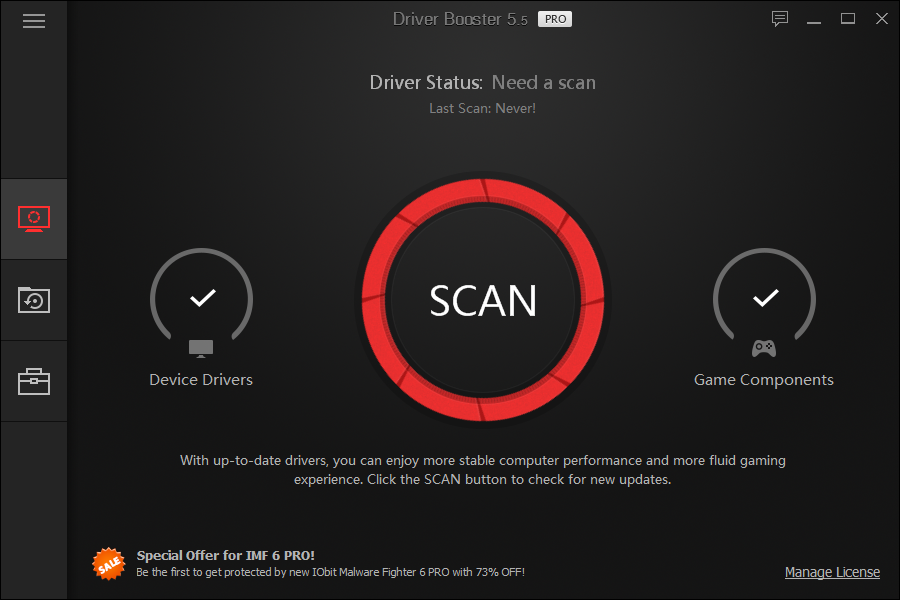Toggle the Game Components checkmark gauge
The width and height of the screenshot is (900, 600).
(765, 297)
